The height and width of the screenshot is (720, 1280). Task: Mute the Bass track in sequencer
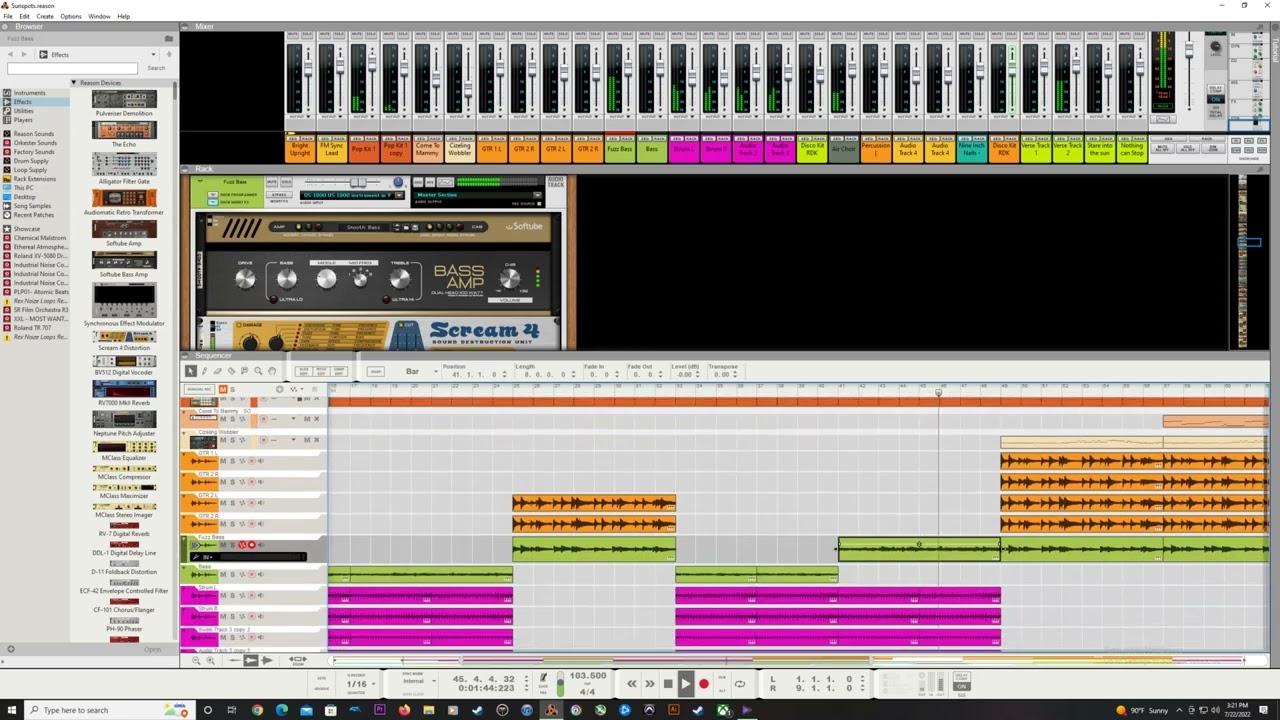click(223, 574)
